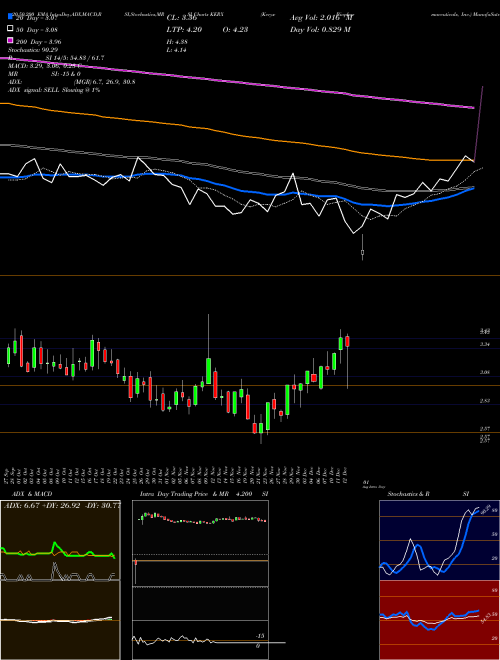Viewport: 500px width, 660px height.
Task: Click the last red candle on price chart
Action: click(347, 341)
